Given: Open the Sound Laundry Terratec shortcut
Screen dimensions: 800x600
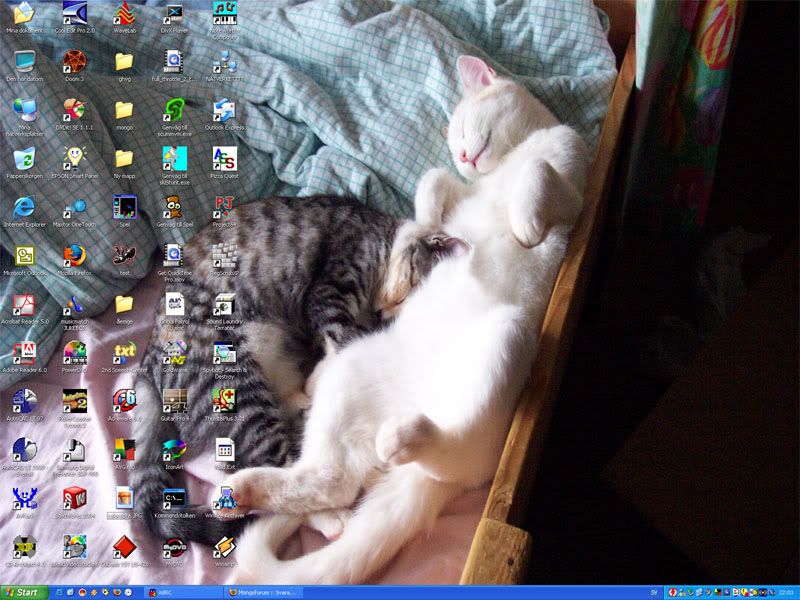Looking at the screenshot, I should [x=224, y=305].
